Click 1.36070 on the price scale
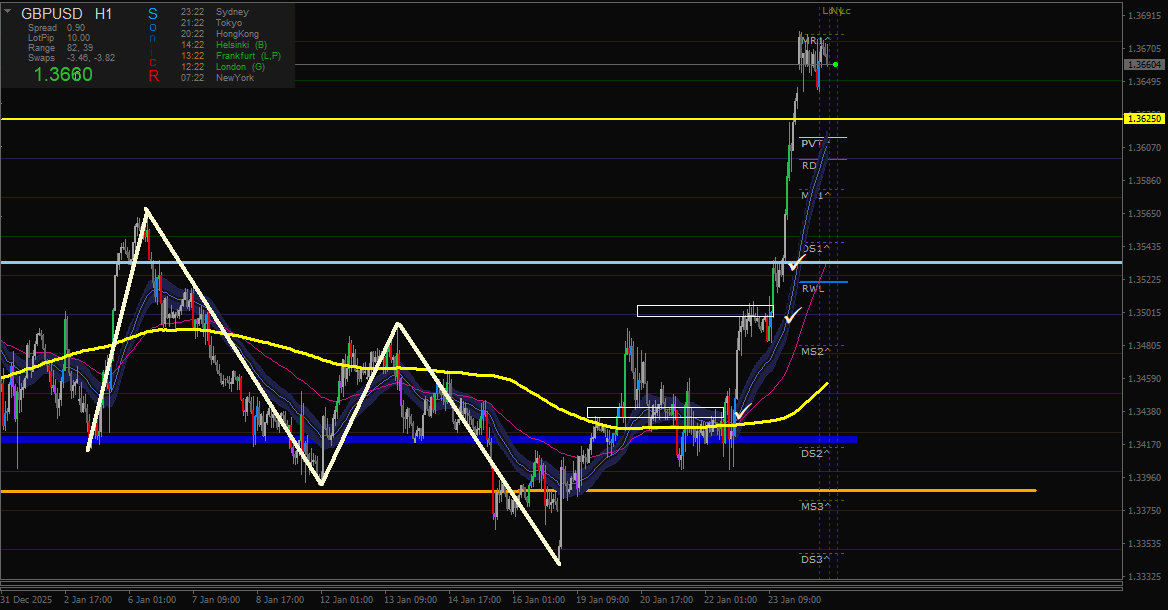The width and height of the screenshot is (1168, 610). [x=1145, y=147]
